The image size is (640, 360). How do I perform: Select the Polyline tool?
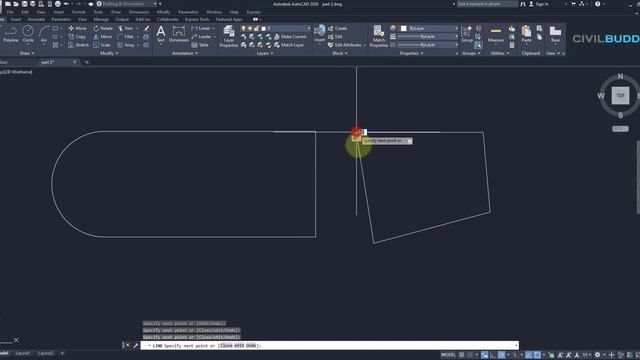pos(11,34)
